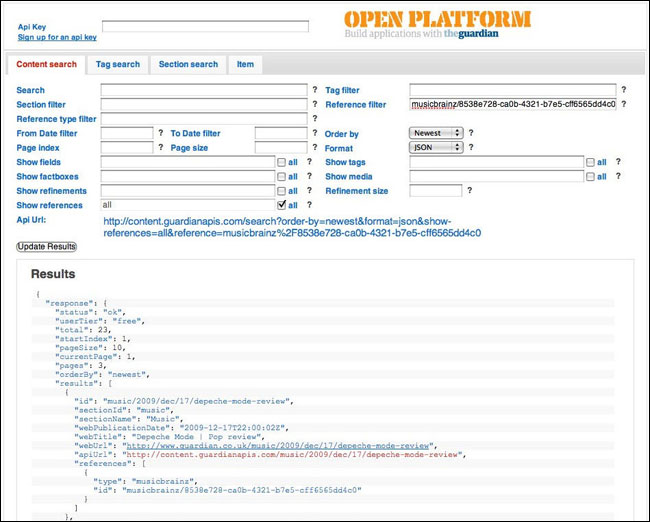This screenshot has width=650, height=522.
Task: Click into the Page index field
Action: pyautogui.click(x=127, y=147)
